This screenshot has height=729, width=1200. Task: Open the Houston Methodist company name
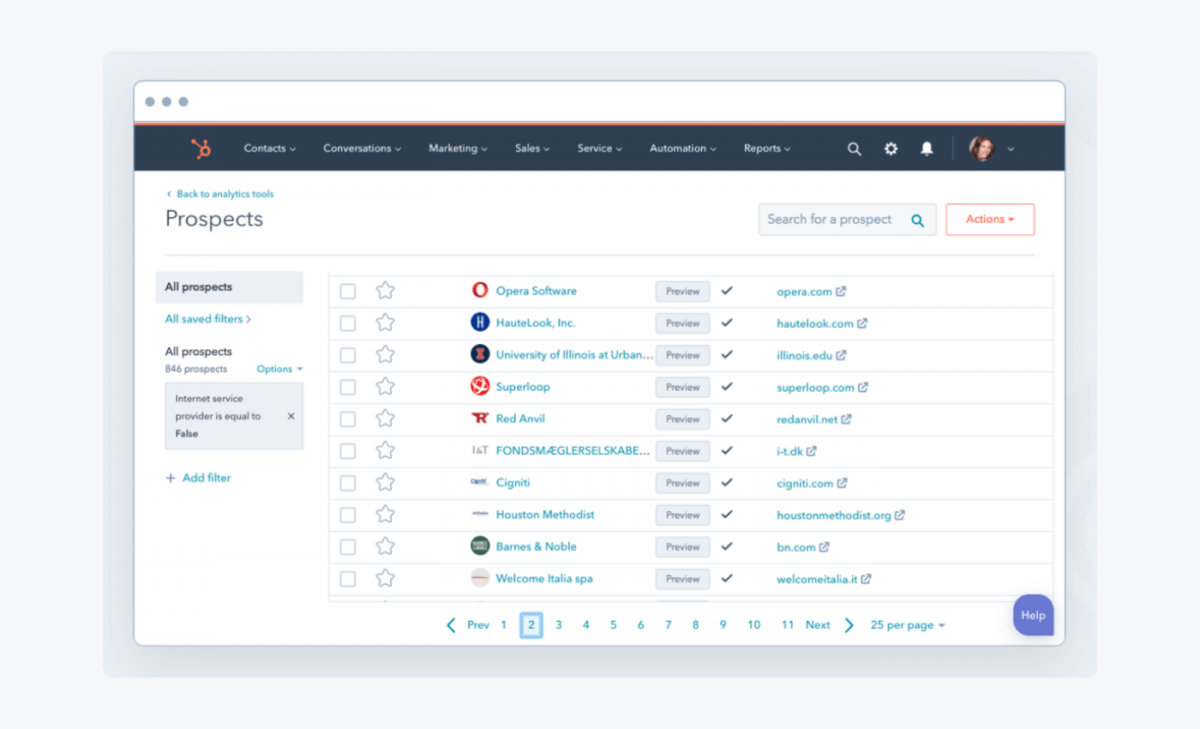coord(545,515)
